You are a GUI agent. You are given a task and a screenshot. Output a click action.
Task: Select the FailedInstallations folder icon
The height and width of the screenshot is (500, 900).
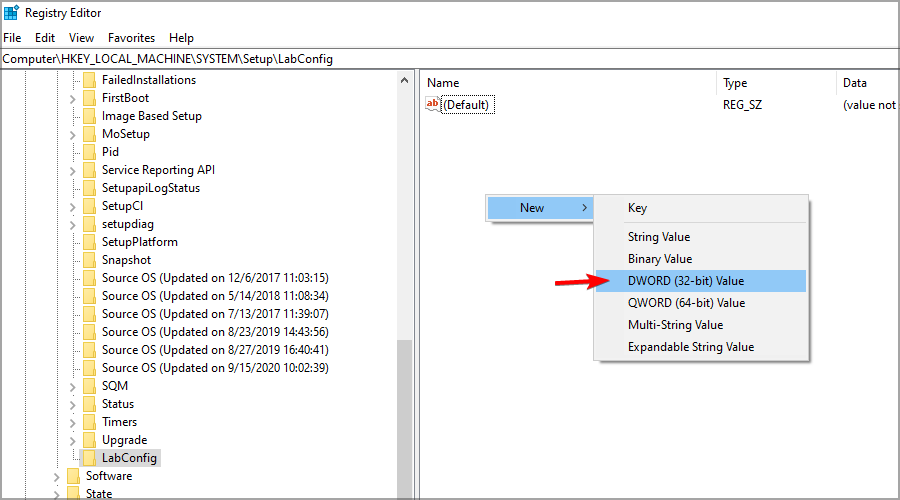[89, 80]
